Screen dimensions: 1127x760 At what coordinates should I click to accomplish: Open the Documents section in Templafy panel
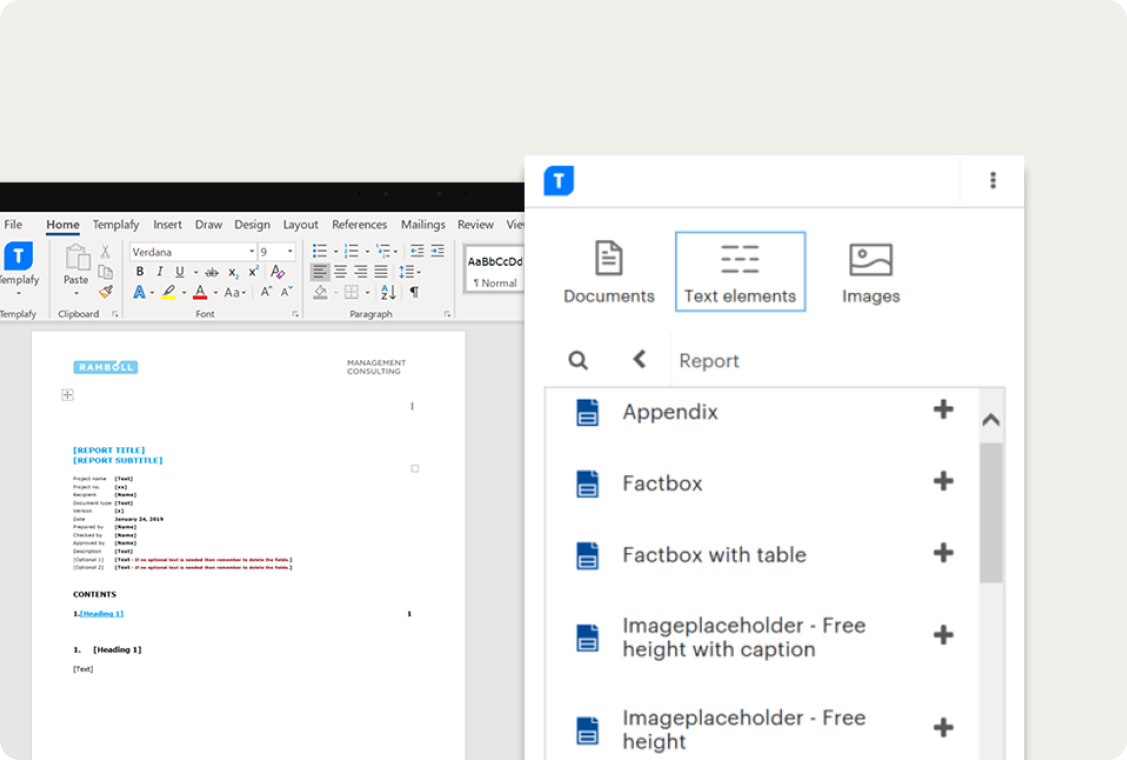(x=608, y=272)
